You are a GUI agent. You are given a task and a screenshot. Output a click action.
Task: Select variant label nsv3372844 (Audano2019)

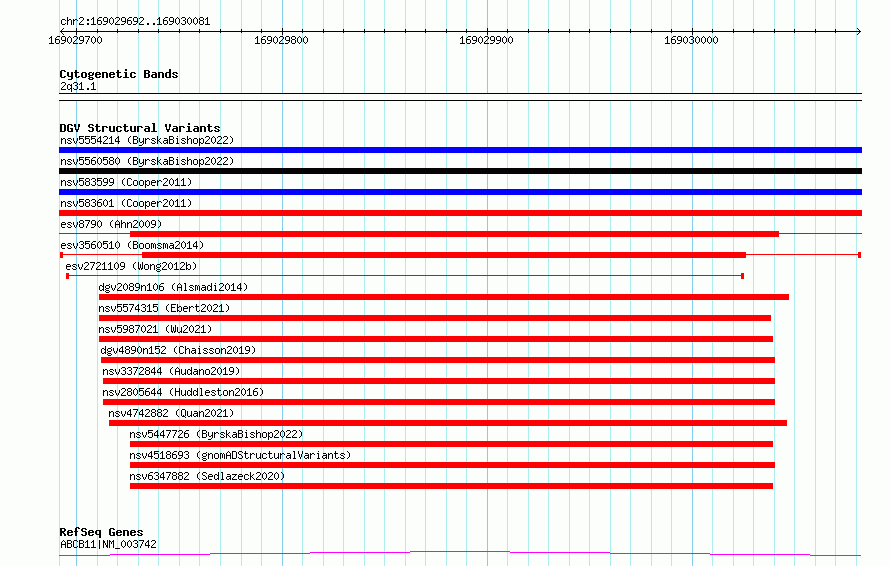click(x=171, y=371)
